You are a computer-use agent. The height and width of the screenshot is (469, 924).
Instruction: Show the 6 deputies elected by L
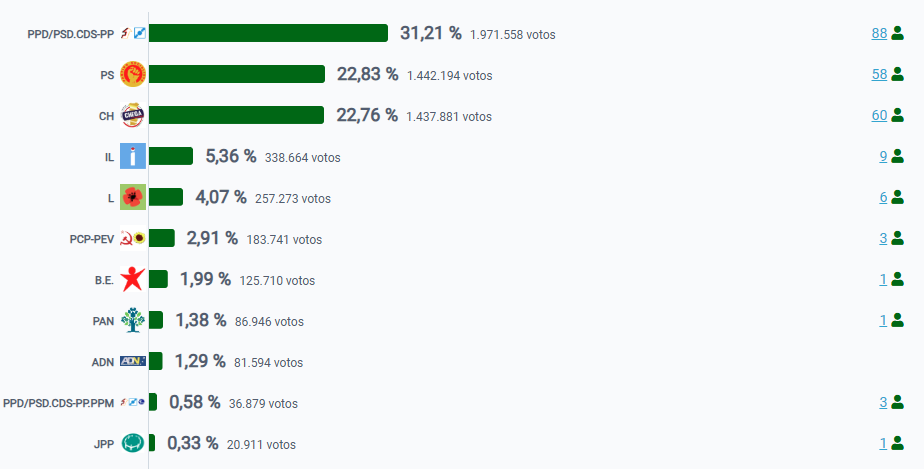tap(883, 197)
